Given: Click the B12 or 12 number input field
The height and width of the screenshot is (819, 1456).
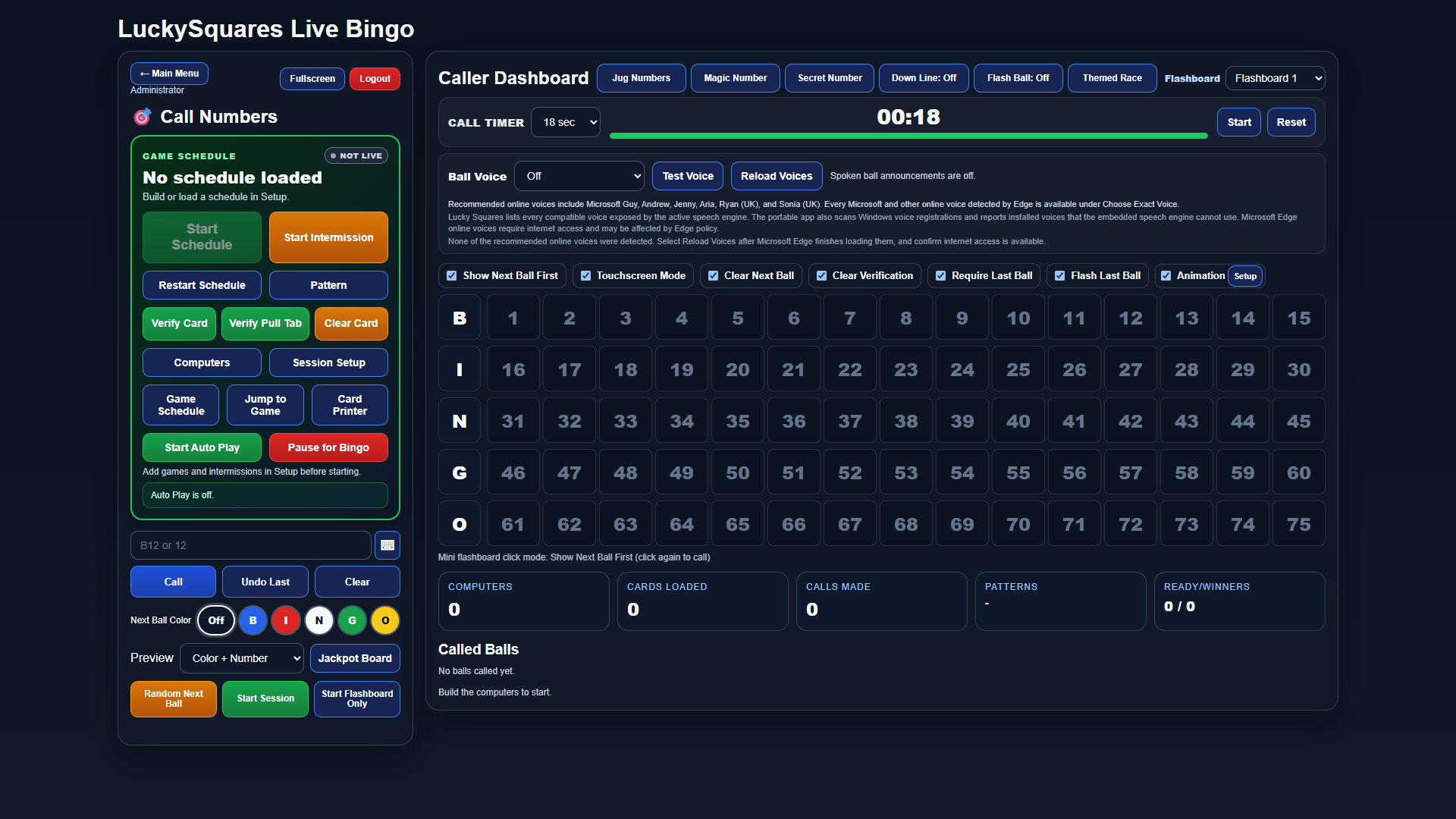Looking at the screenshot, I should click(251, 545).
